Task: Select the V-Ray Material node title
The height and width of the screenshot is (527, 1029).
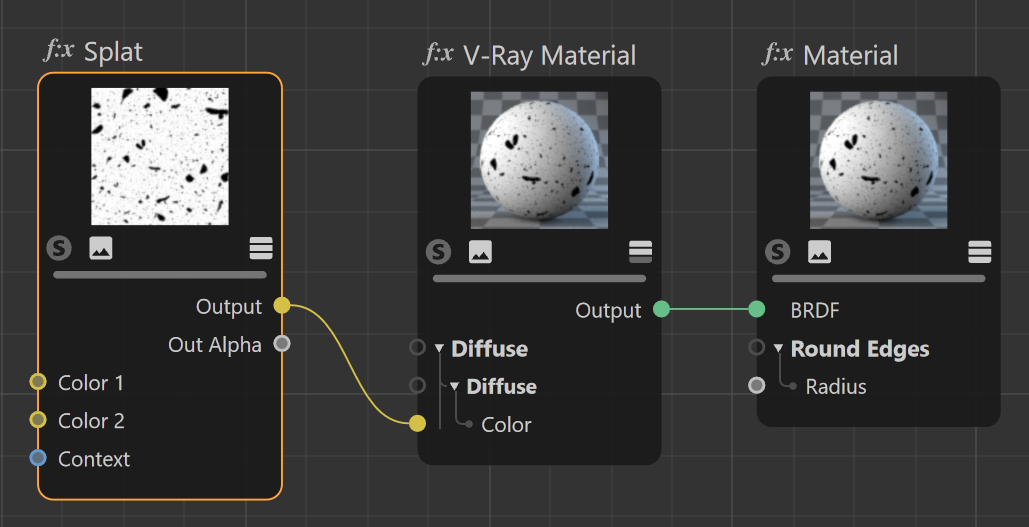Action: 549,56
